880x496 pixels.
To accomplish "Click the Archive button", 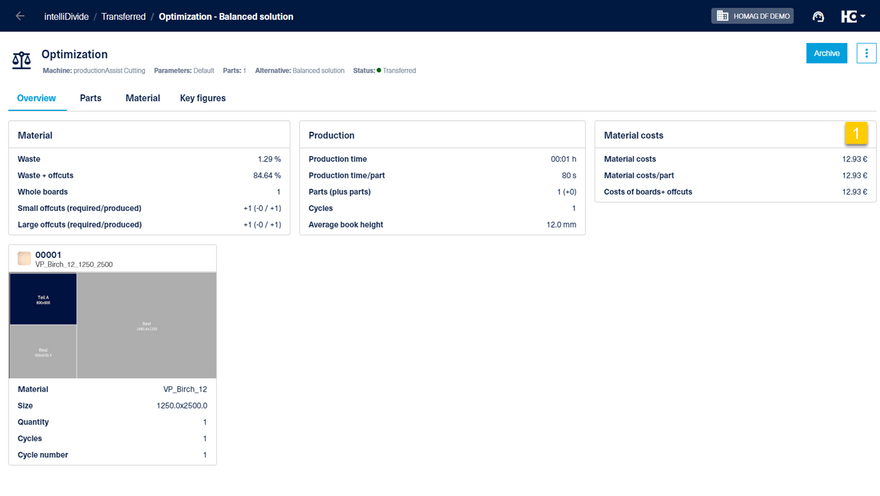I will tap(827, 53).
